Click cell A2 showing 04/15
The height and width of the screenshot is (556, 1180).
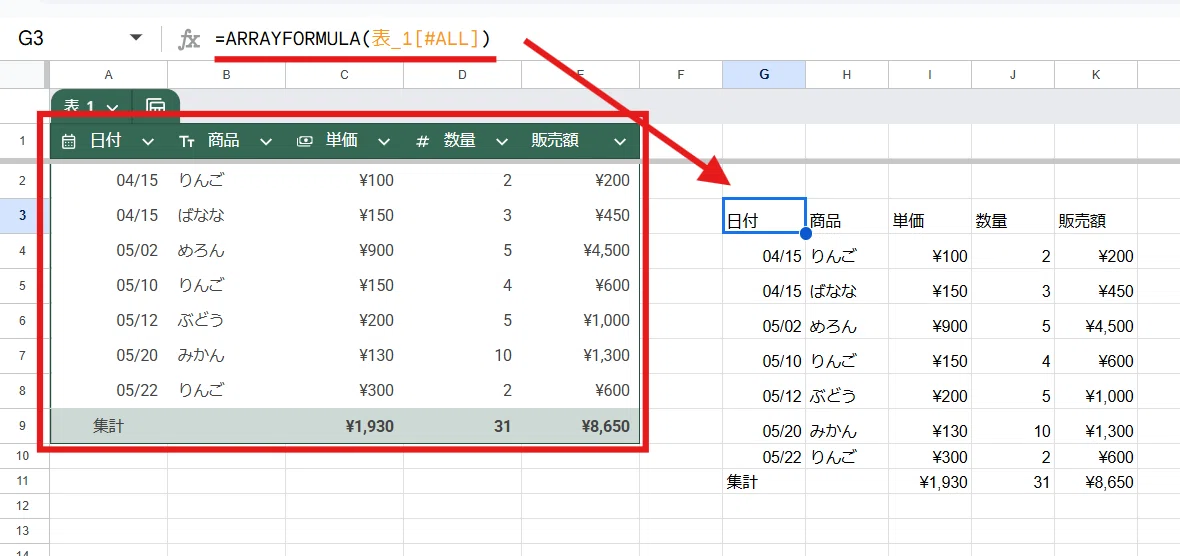tap(108, 181)
